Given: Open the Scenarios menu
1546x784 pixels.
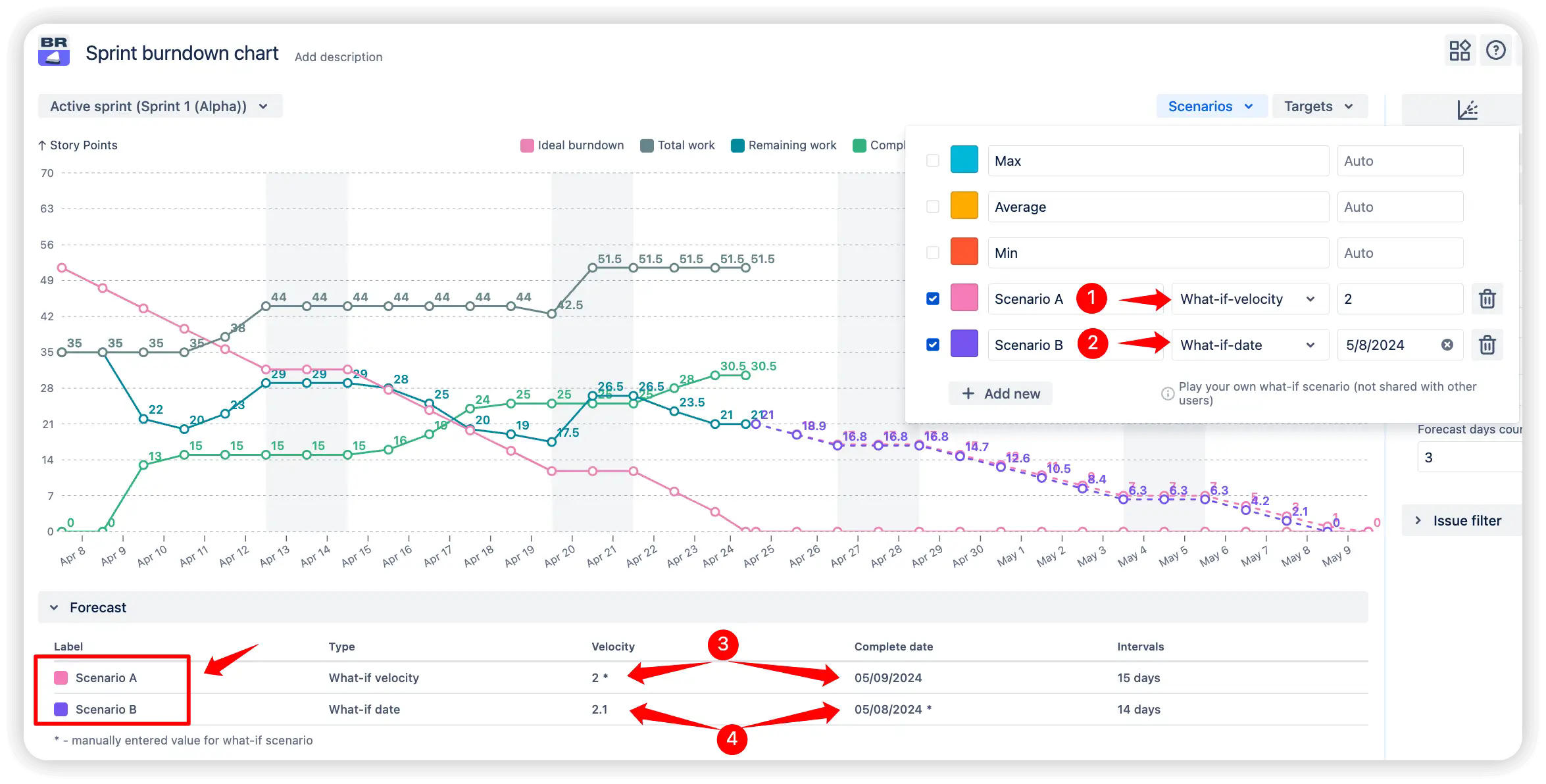Looking at the screenshot, I should (1211, 106).
